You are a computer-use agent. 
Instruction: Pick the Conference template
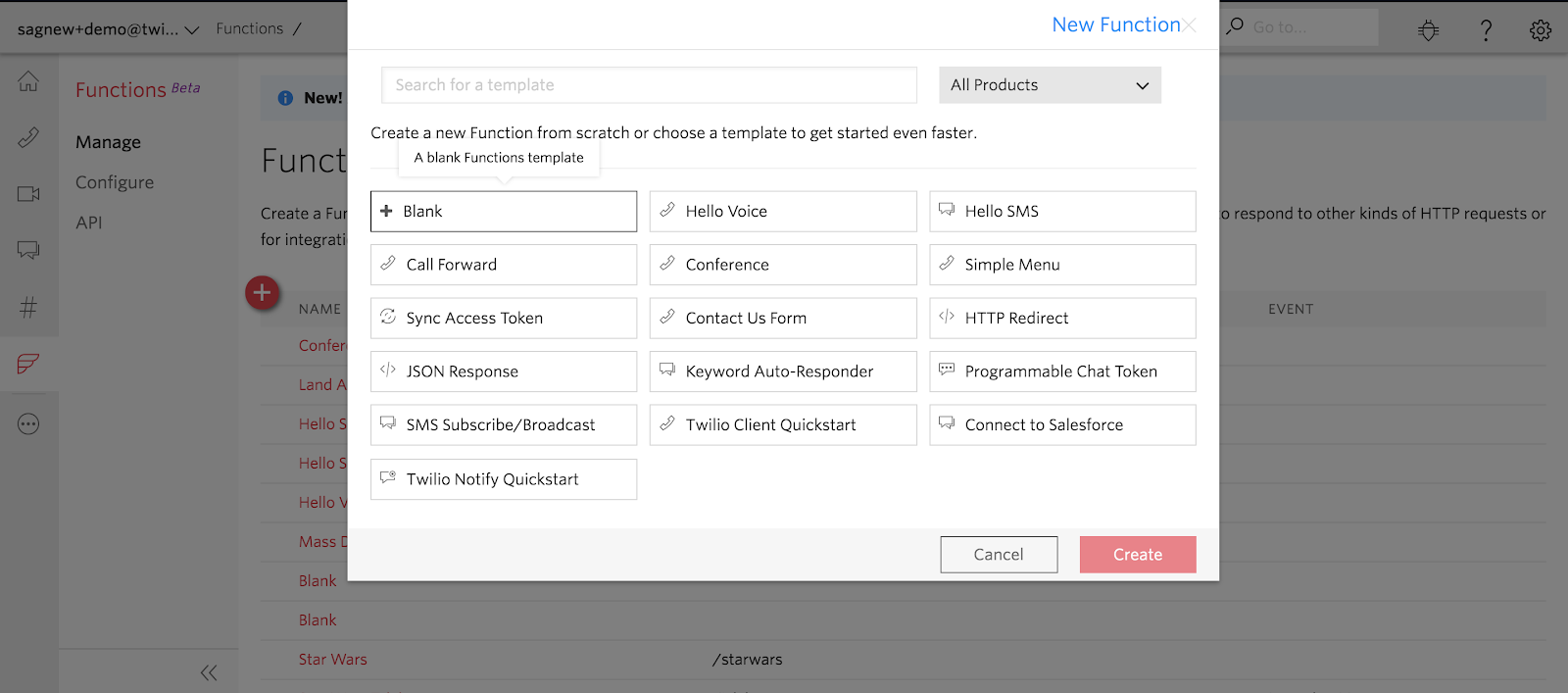coord(783,265)
